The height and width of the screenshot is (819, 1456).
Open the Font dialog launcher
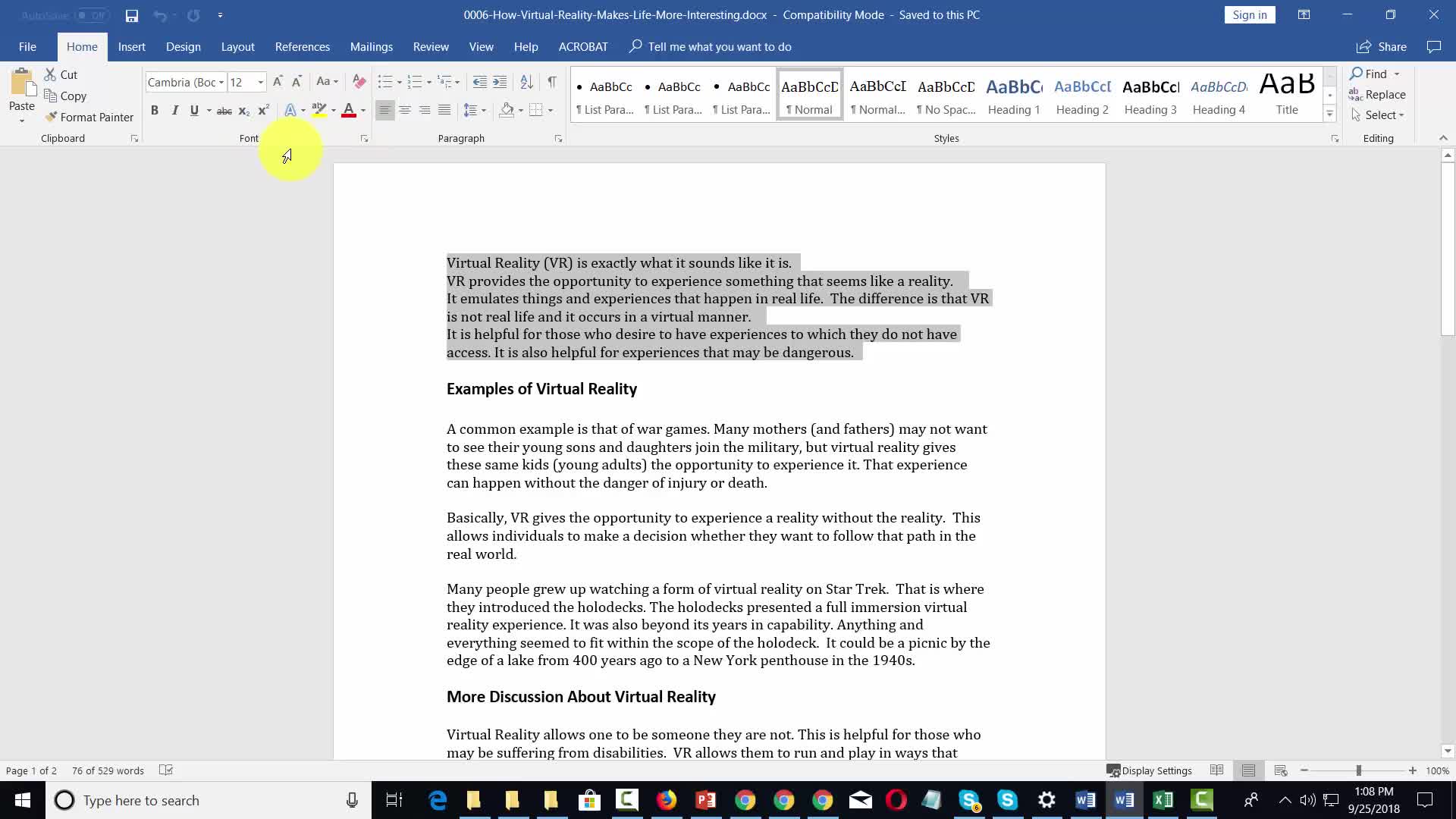pyautogui.click(x=364, y=139)
